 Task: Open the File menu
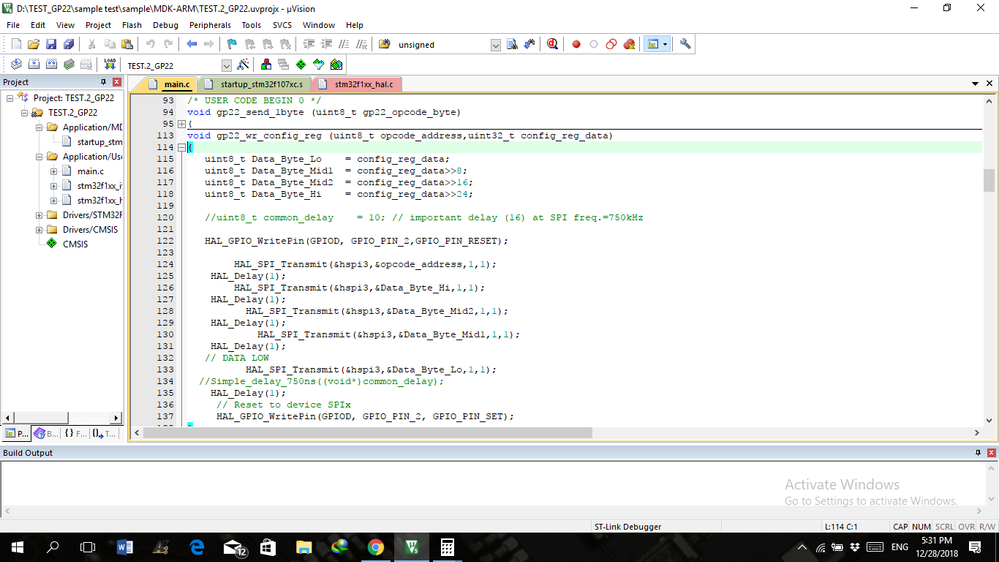pyautogui.click(x=13, y=25)
